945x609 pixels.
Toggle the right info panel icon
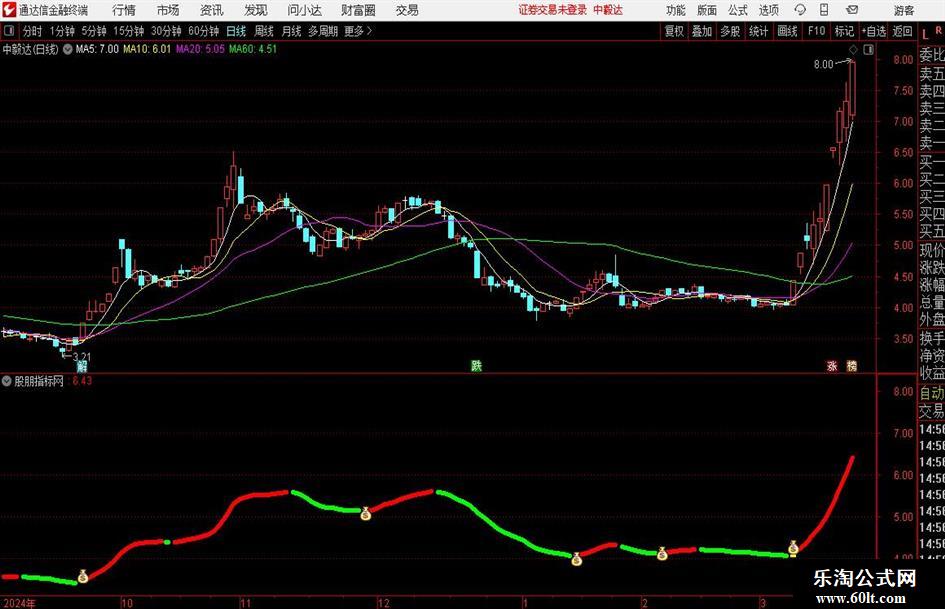click(x=868, y=49)
